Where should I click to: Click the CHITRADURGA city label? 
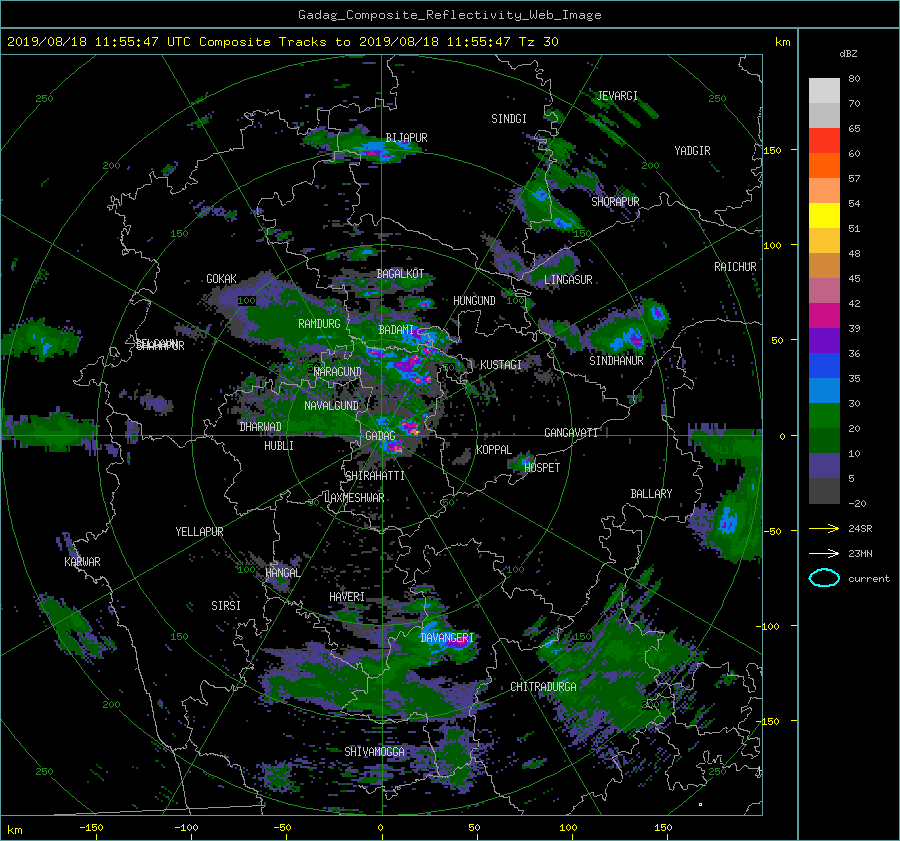pos(543,687)
